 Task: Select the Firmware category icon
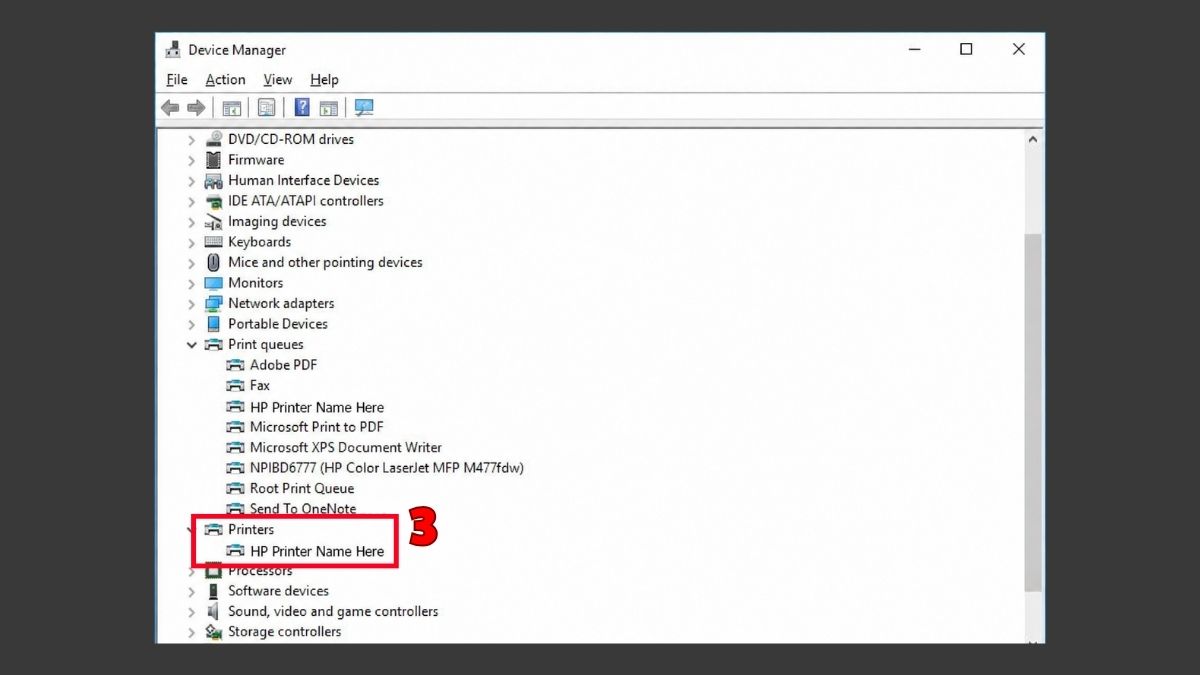[x=213, y=160]
